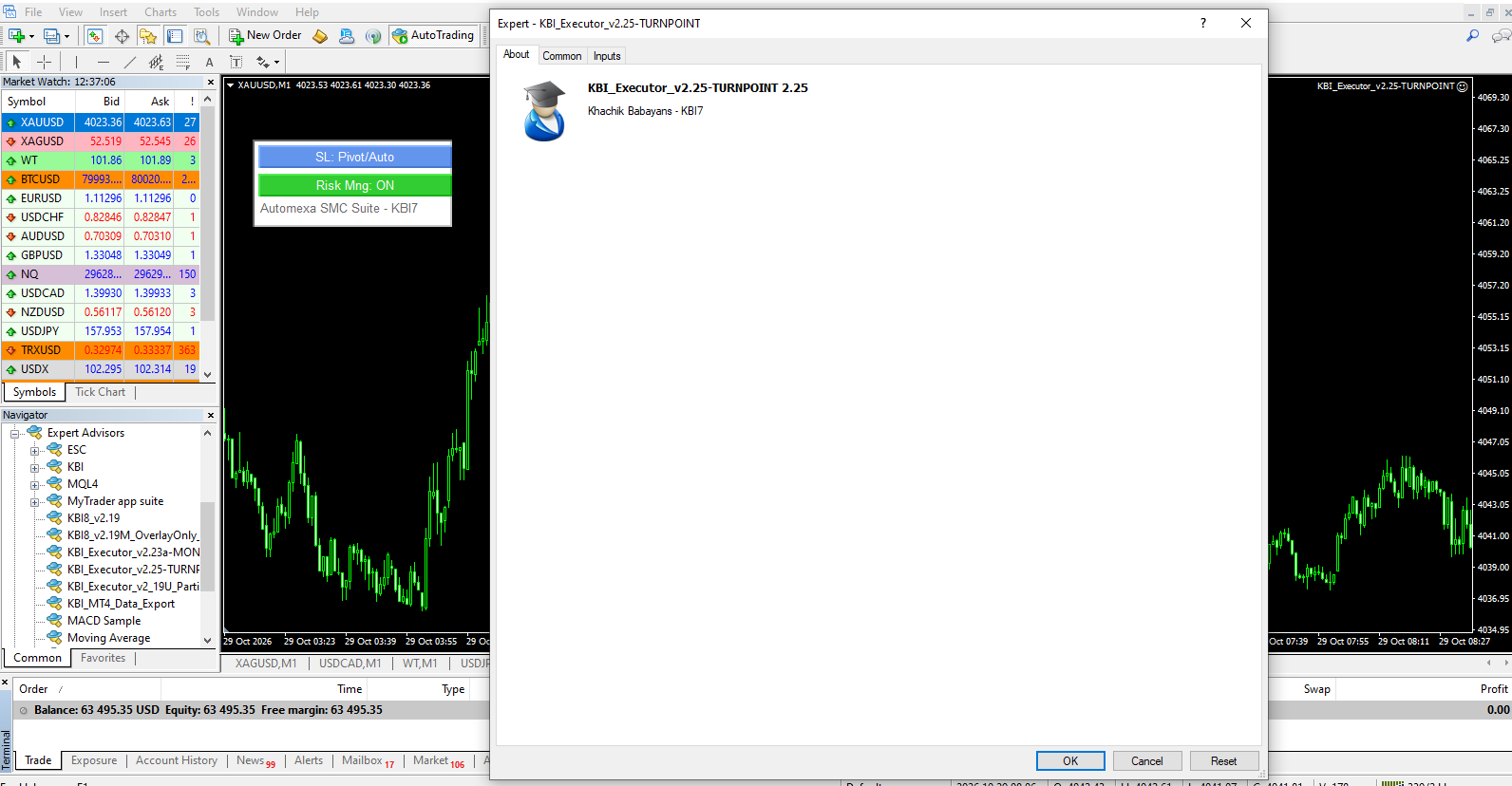Screen dimensions: 1512x786
Task: Confirm with the OK button
Action: [1070, 760]
